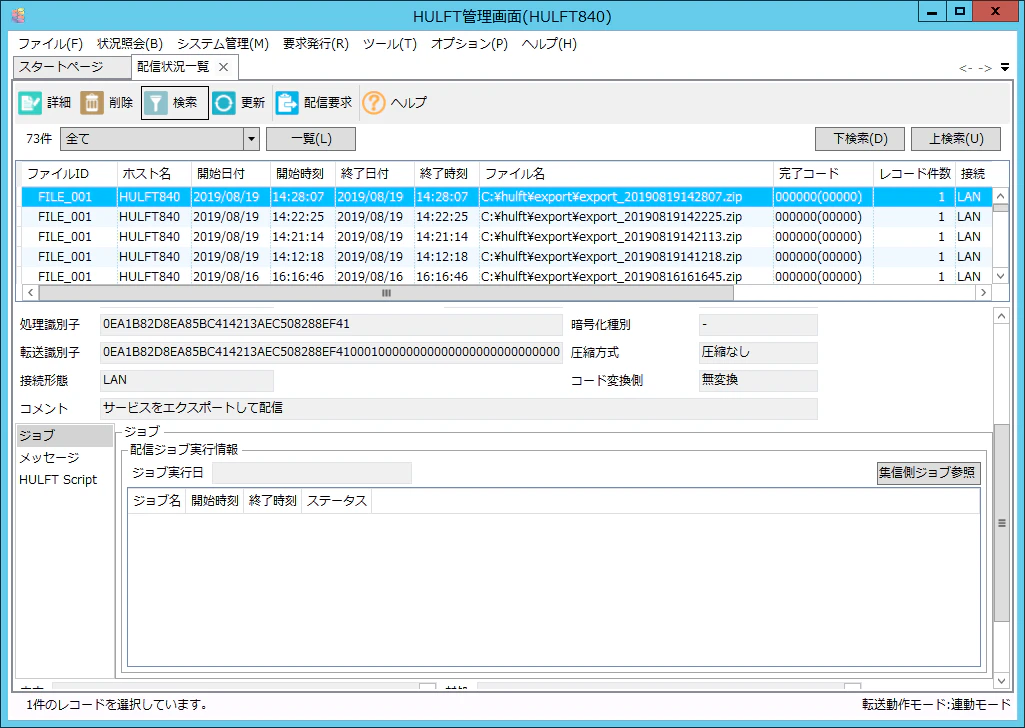This screenshot has height=728, width=1025.
Task: Select the ジョブ item in the side list
Action: pos(65,436)
